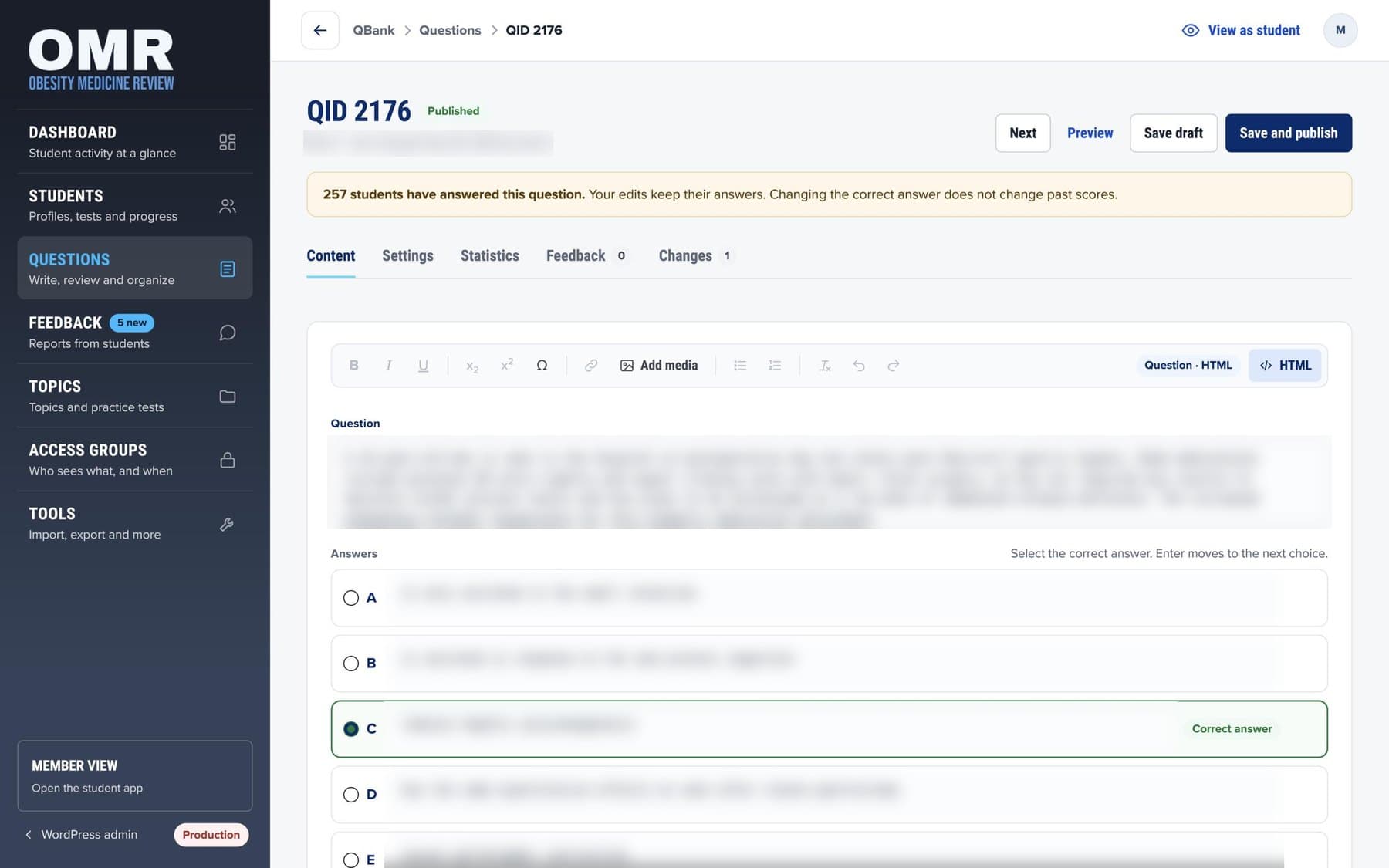This screenshot has height=868, width=1389.
Task: Insert bulleted list
Action: (740, 365)
